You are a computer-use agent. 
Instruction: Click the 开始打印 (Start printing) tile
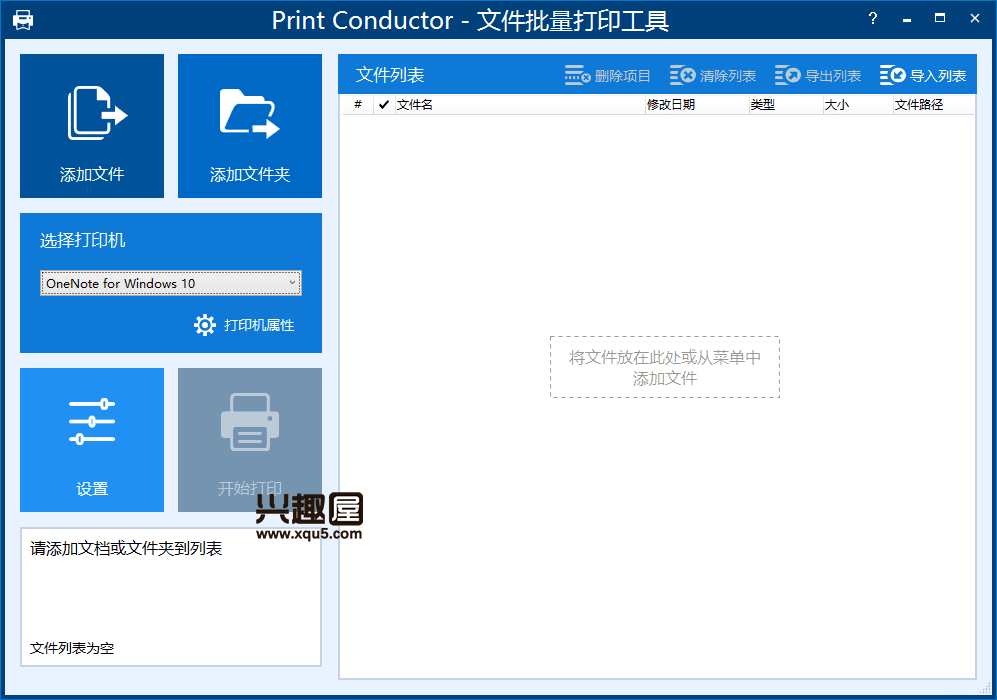[x=250, y=440]
